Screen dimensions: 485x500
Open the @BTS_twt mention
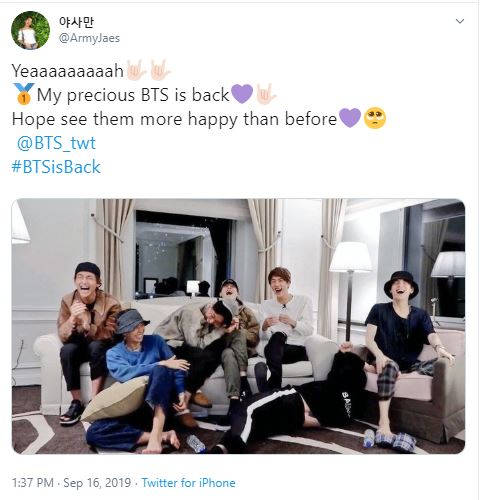pyautogui.click(x=56, y=143)
